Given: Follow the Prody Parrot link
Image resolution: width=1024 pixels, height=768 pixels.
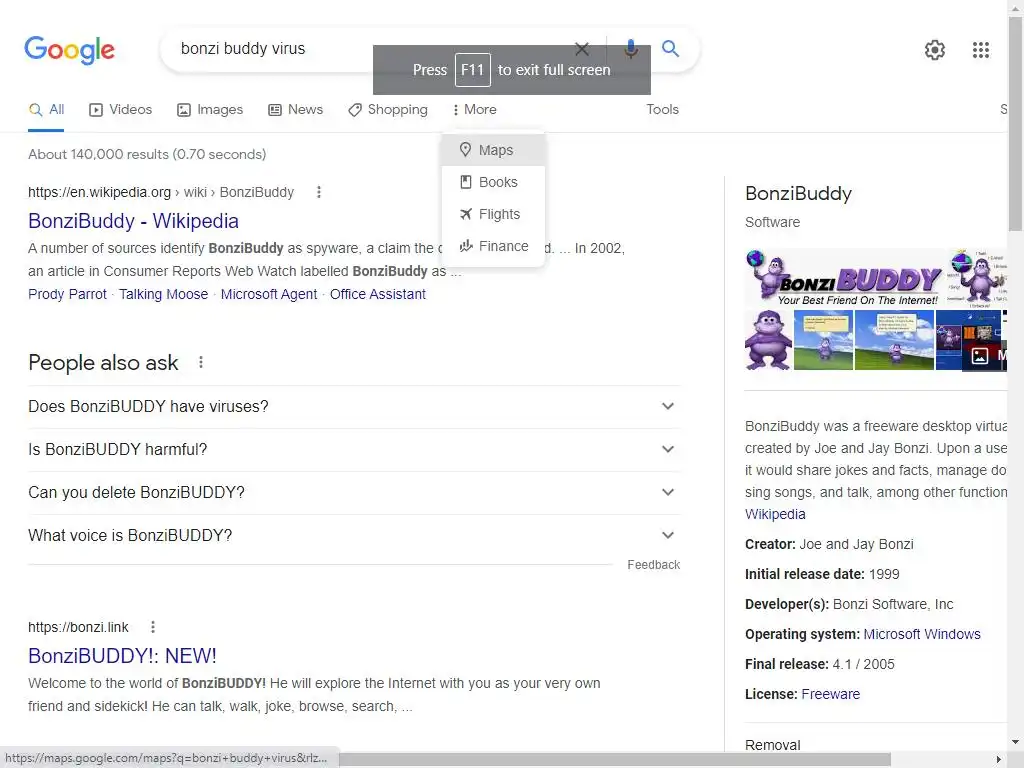Looking at the screenshot, I should tap(67, 295).
